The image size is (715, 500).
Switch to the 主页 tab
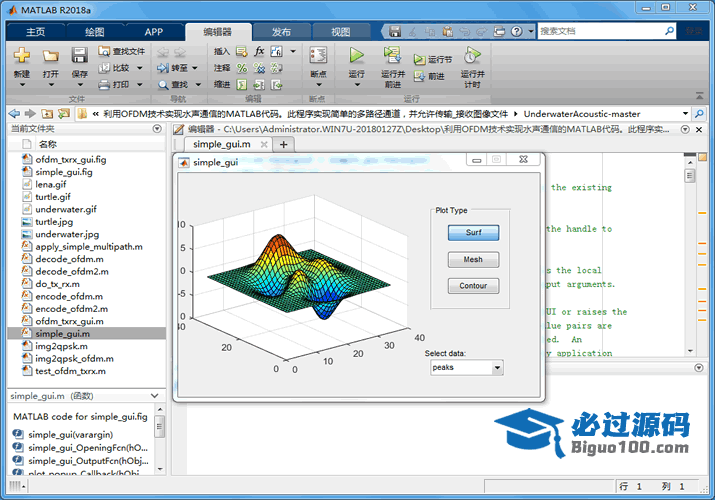pos(36,31)
